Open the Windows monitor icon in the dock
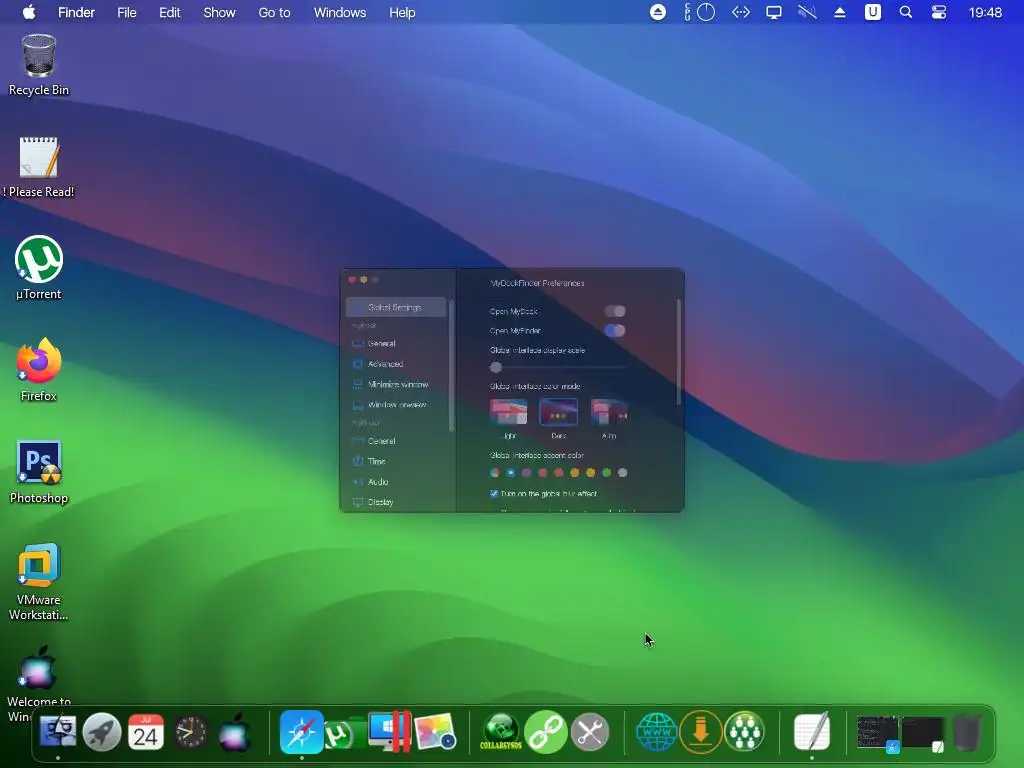 [389, 731]
